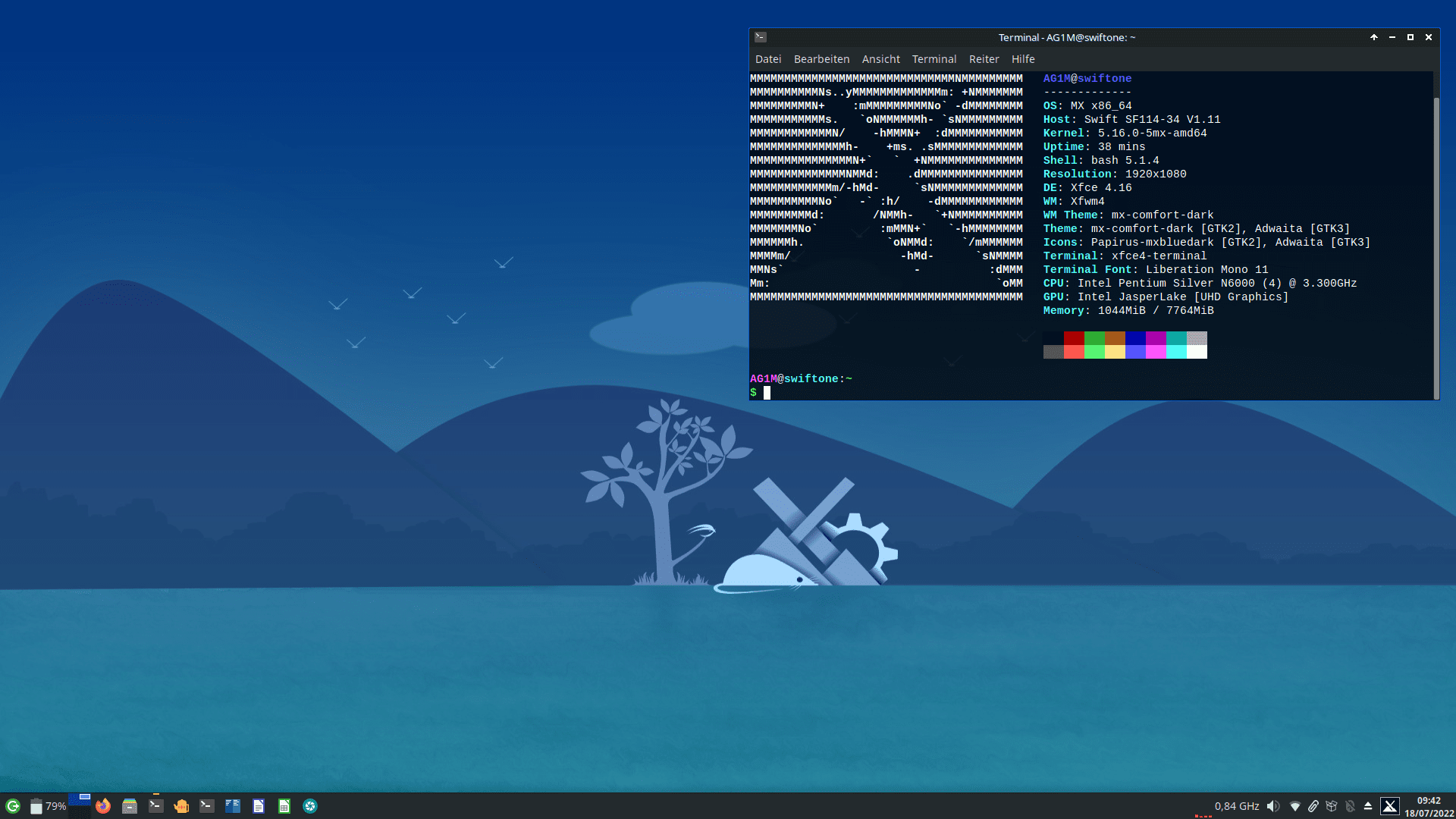Open the Datei menu in the terminal

(x=767, y=59)
